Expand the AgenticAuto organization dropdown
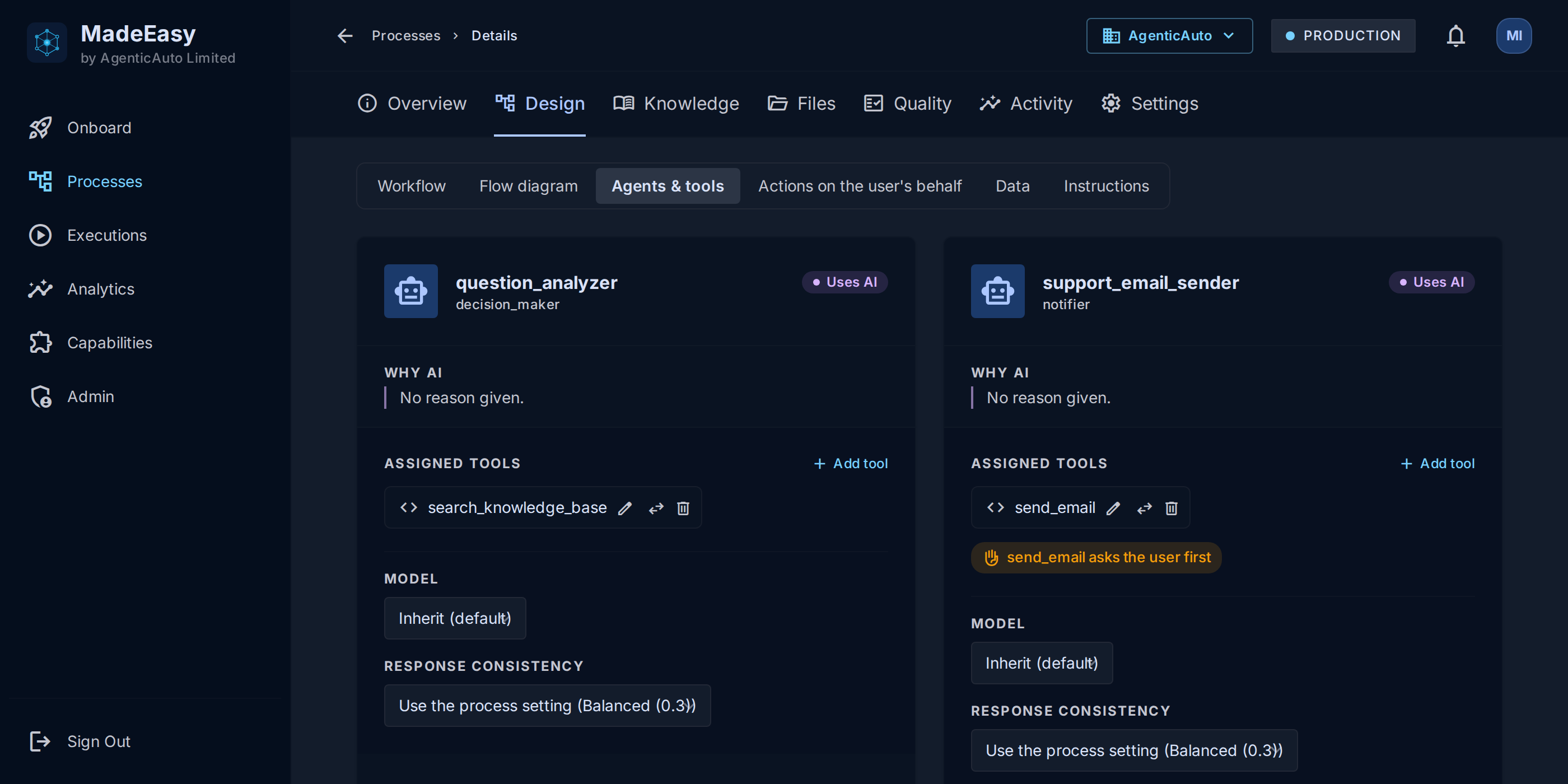Image resolution: width=1568 pixels, height=784 pixels. [x=1169, y=36]
